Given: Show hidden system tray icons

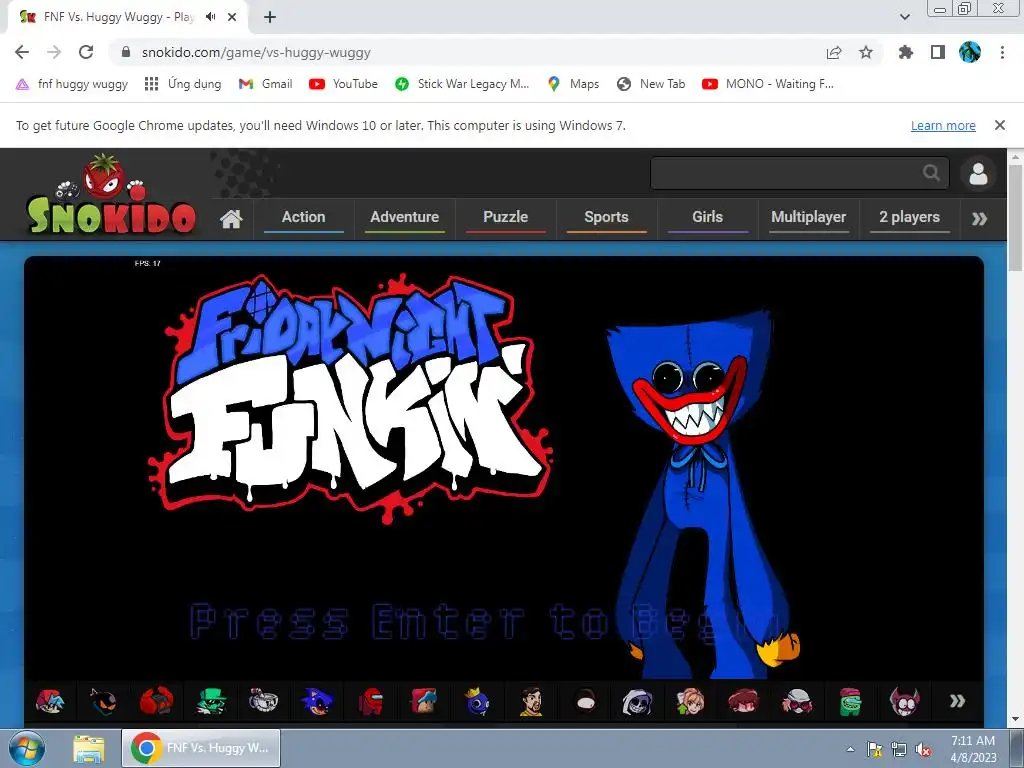Looking at the screenshot, I should point(850,749).
